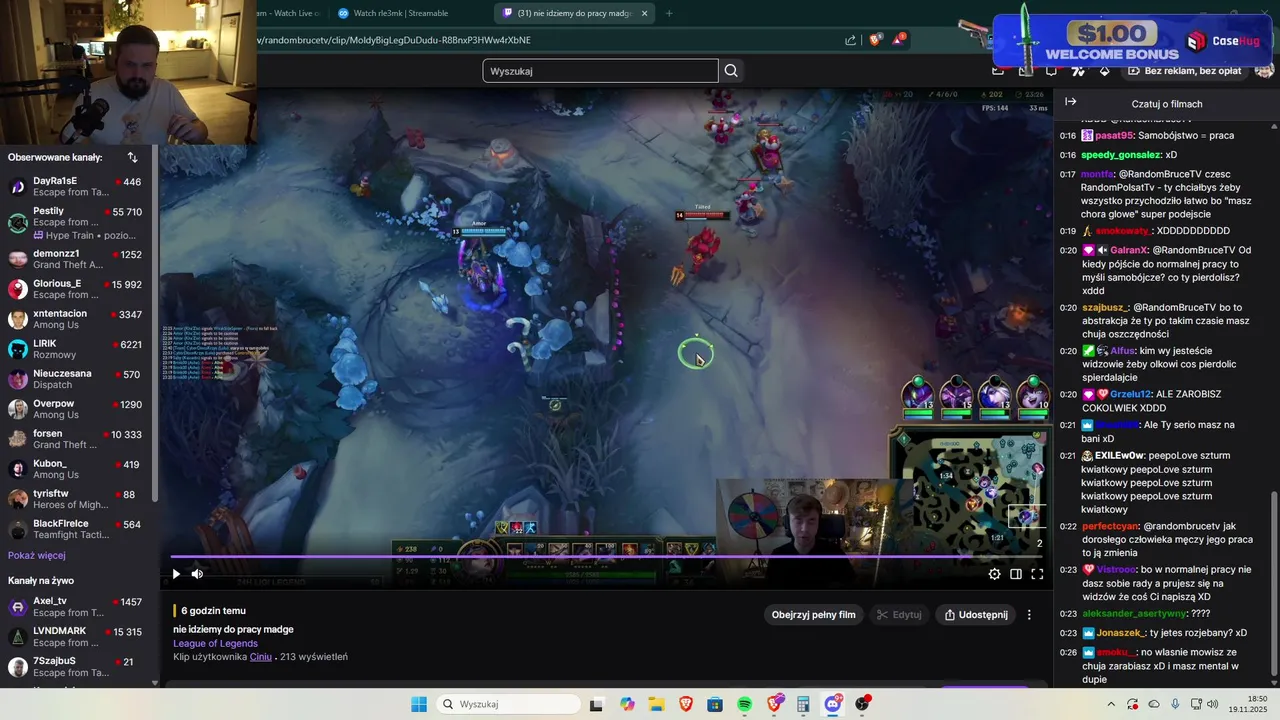Click 'Bez reklam, bez opłat' button
Viewport: 1280px width, 720px height.
(x=1183, y=71)
